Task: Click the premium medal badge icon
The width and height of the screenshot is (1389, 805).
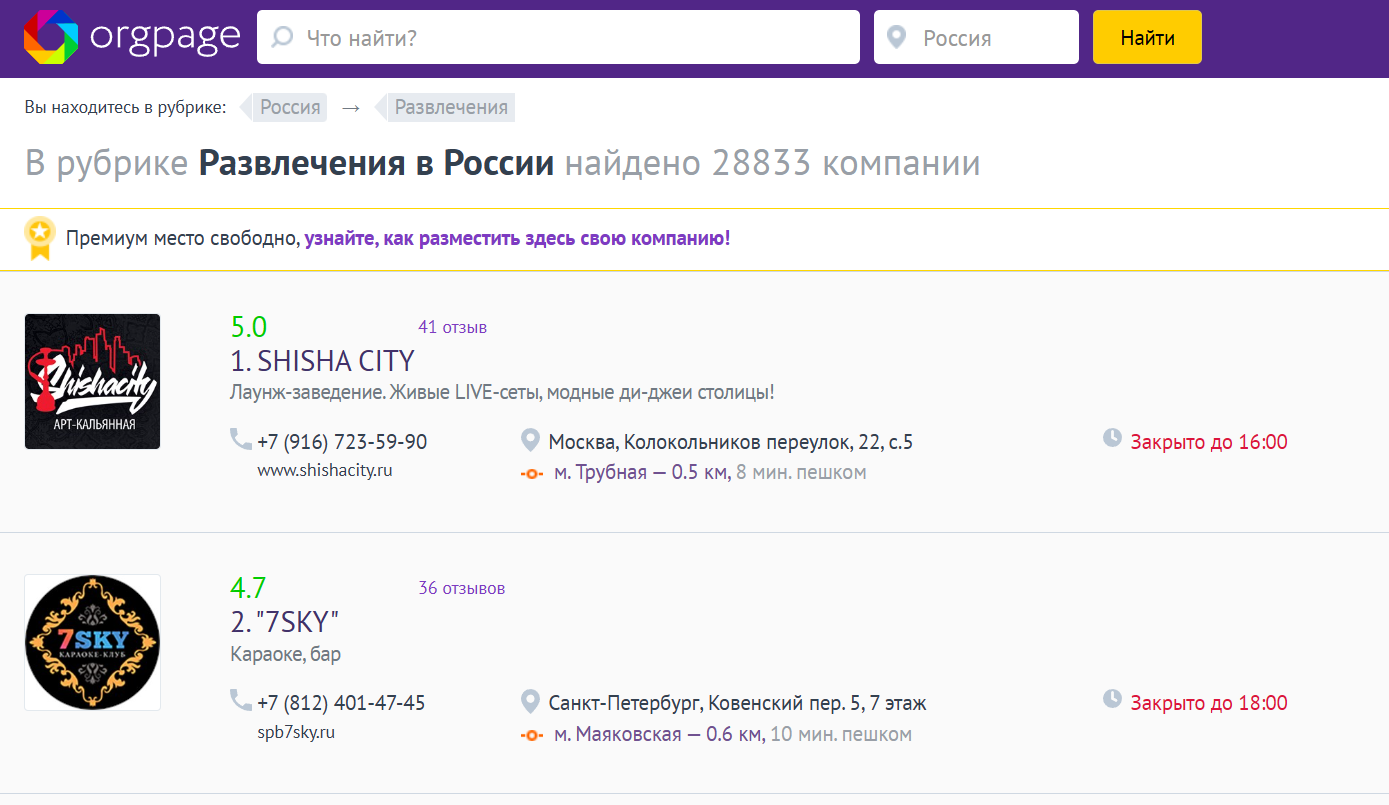Action: 39,238
